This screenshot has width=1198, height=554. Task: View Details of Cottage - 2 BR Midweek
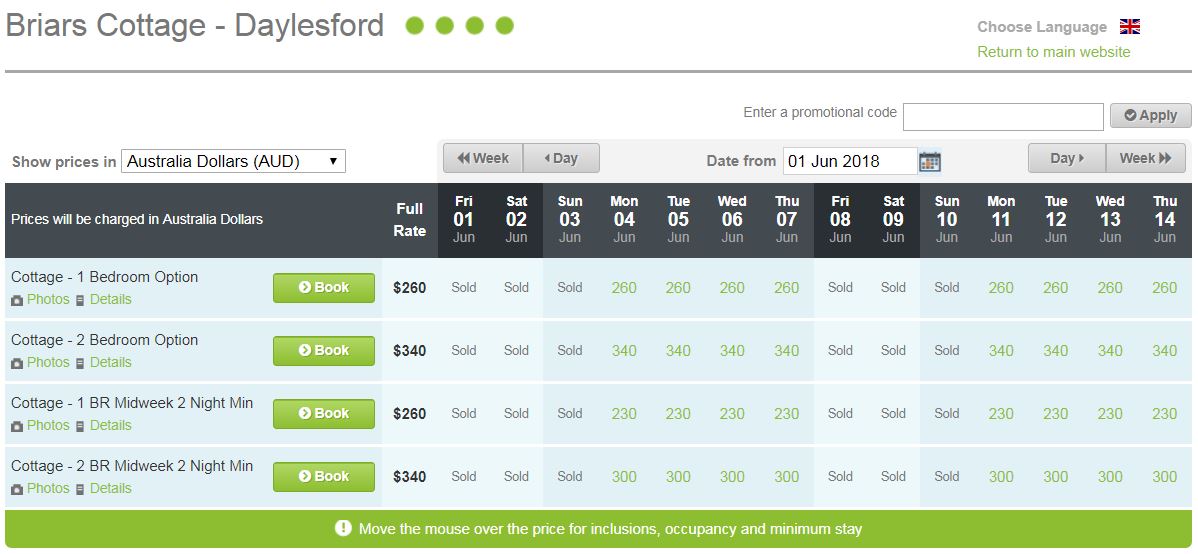(x=111, y=488)
